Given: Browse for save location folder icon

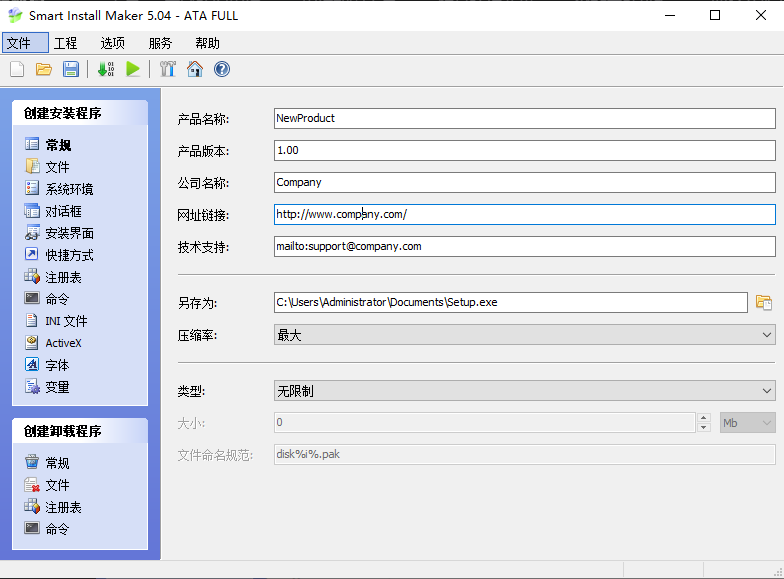Looking at the screenshot, I should (764, 303).
